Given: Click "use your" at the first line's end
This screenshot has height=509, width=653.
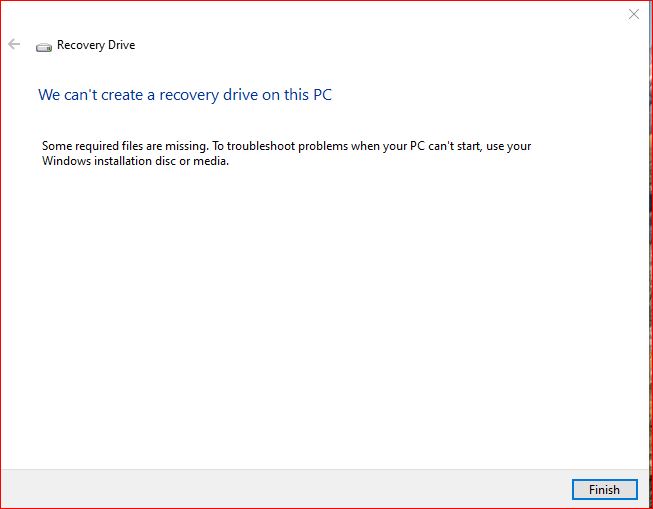Looking at the screenshot, I should point(506,146).
